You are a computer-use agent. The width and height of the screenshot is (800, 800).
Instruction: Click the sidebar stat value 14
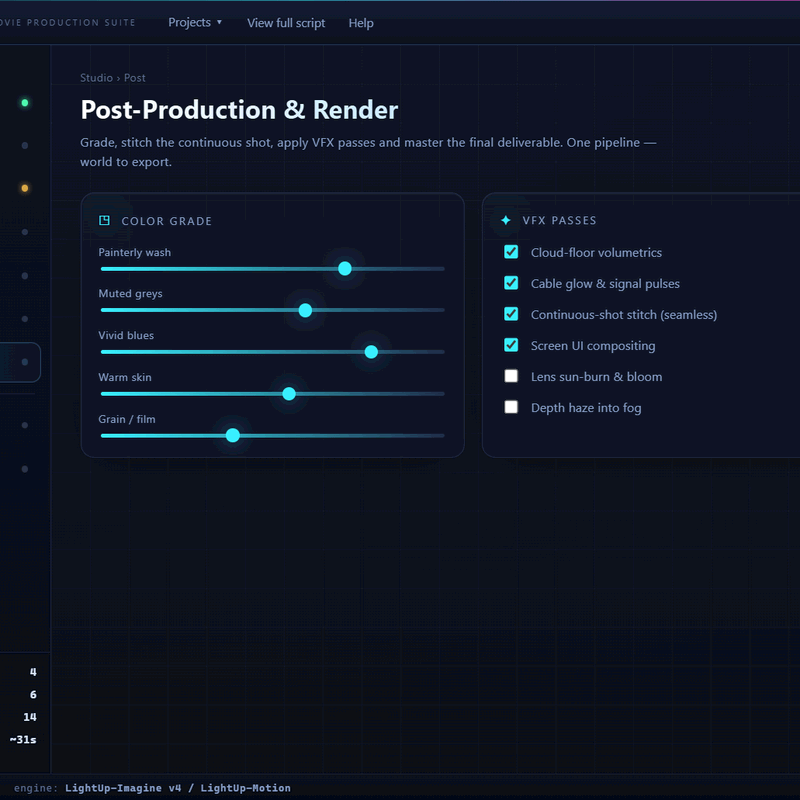30,717
